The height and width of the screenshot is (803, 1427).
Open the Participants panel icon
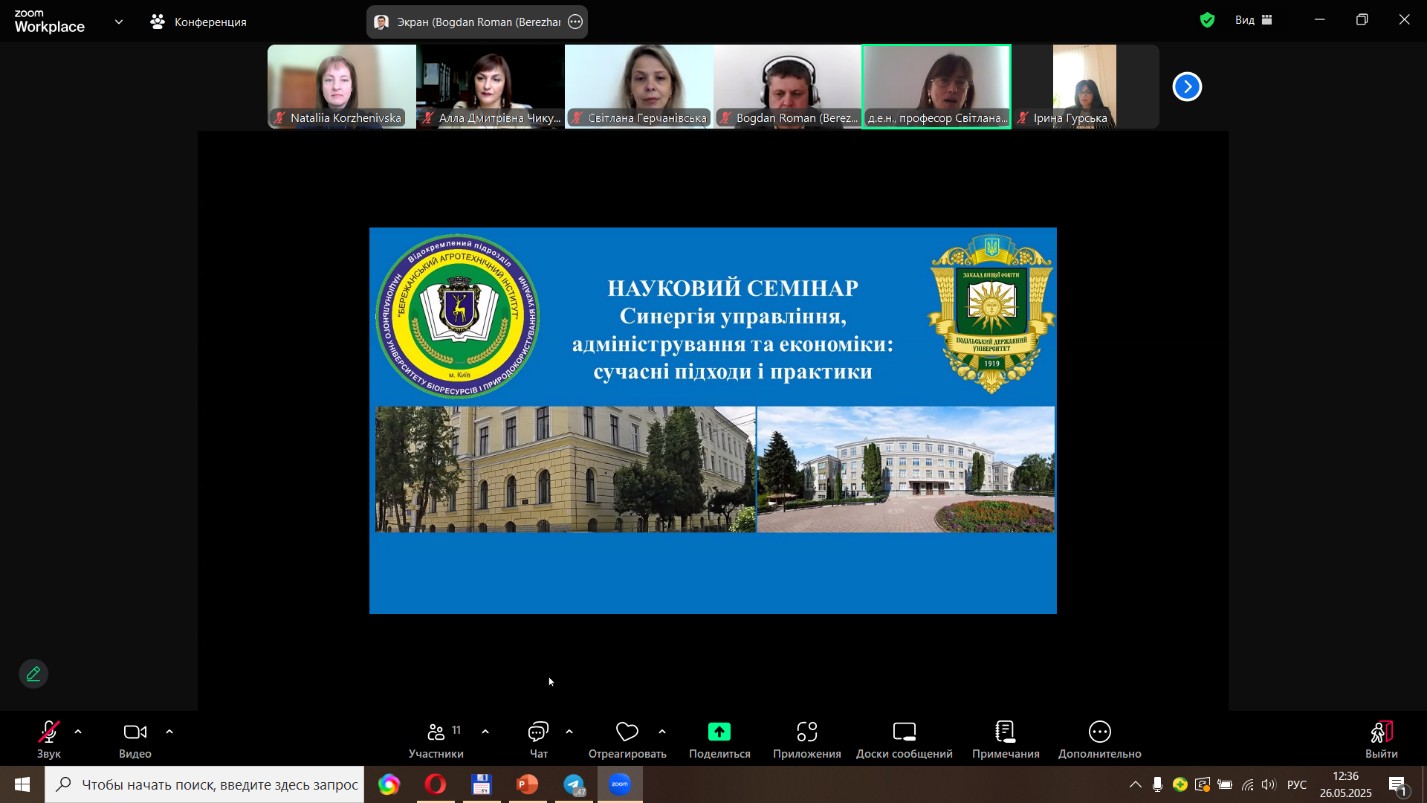(x=436, y=733)
